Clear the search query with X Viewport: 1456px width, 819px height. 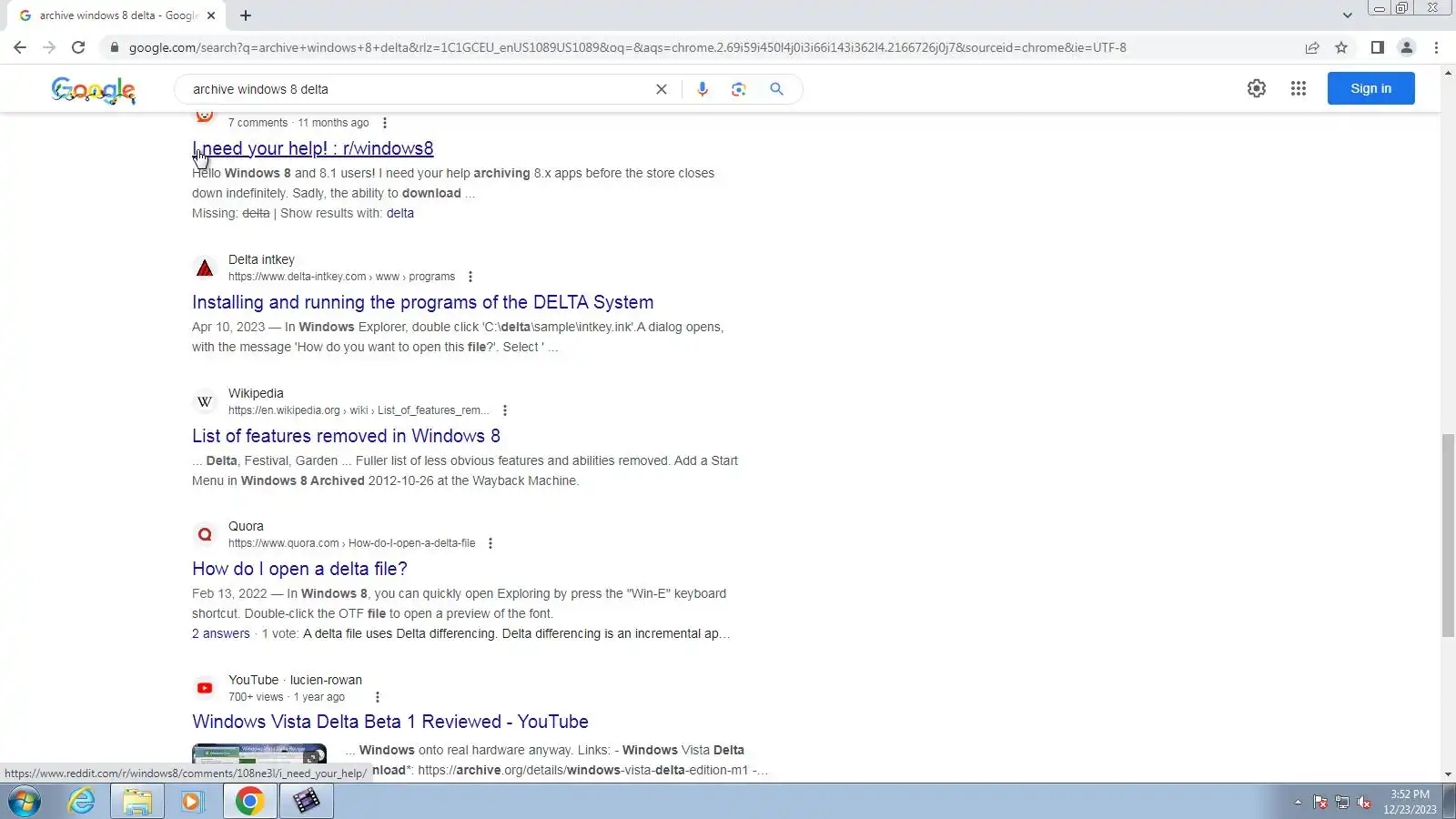[x=662, y=89]
